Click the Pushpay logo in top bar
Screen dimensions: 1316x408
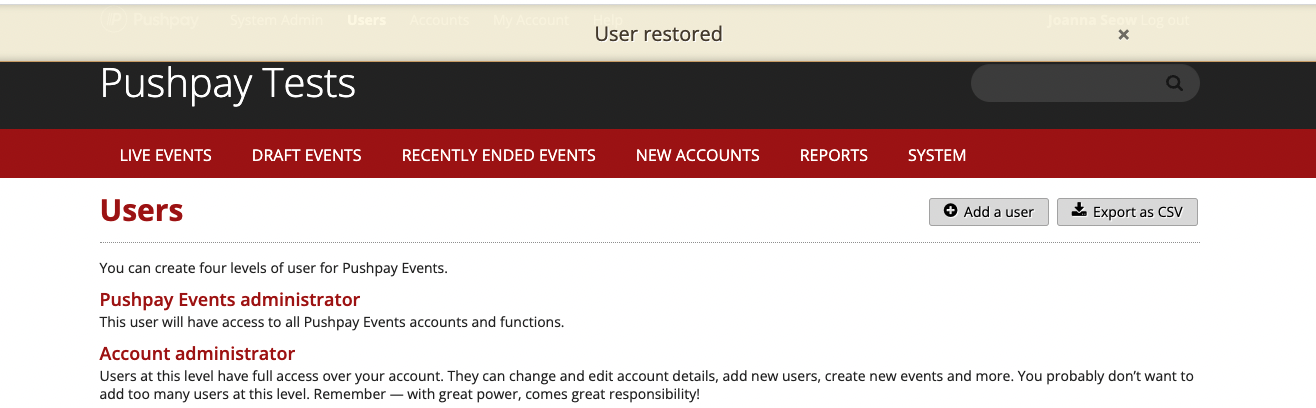pyautogui.click(x=150, y=20)
